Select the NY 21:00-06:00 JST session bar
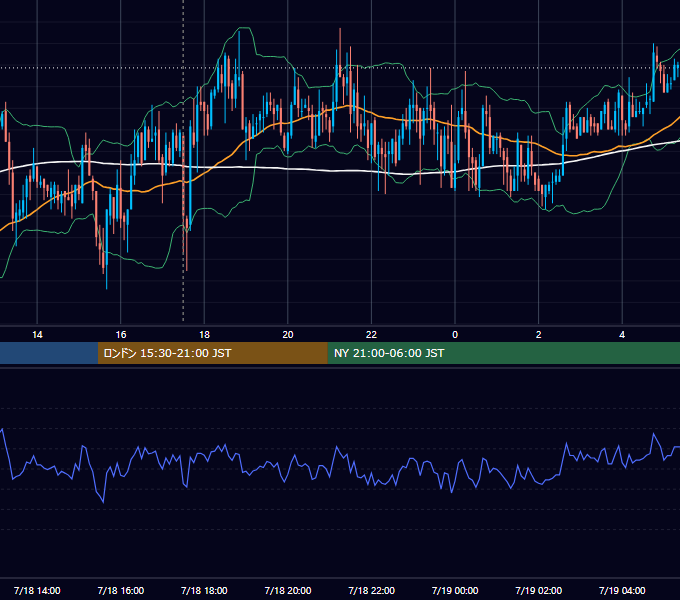 click(503, 353)
